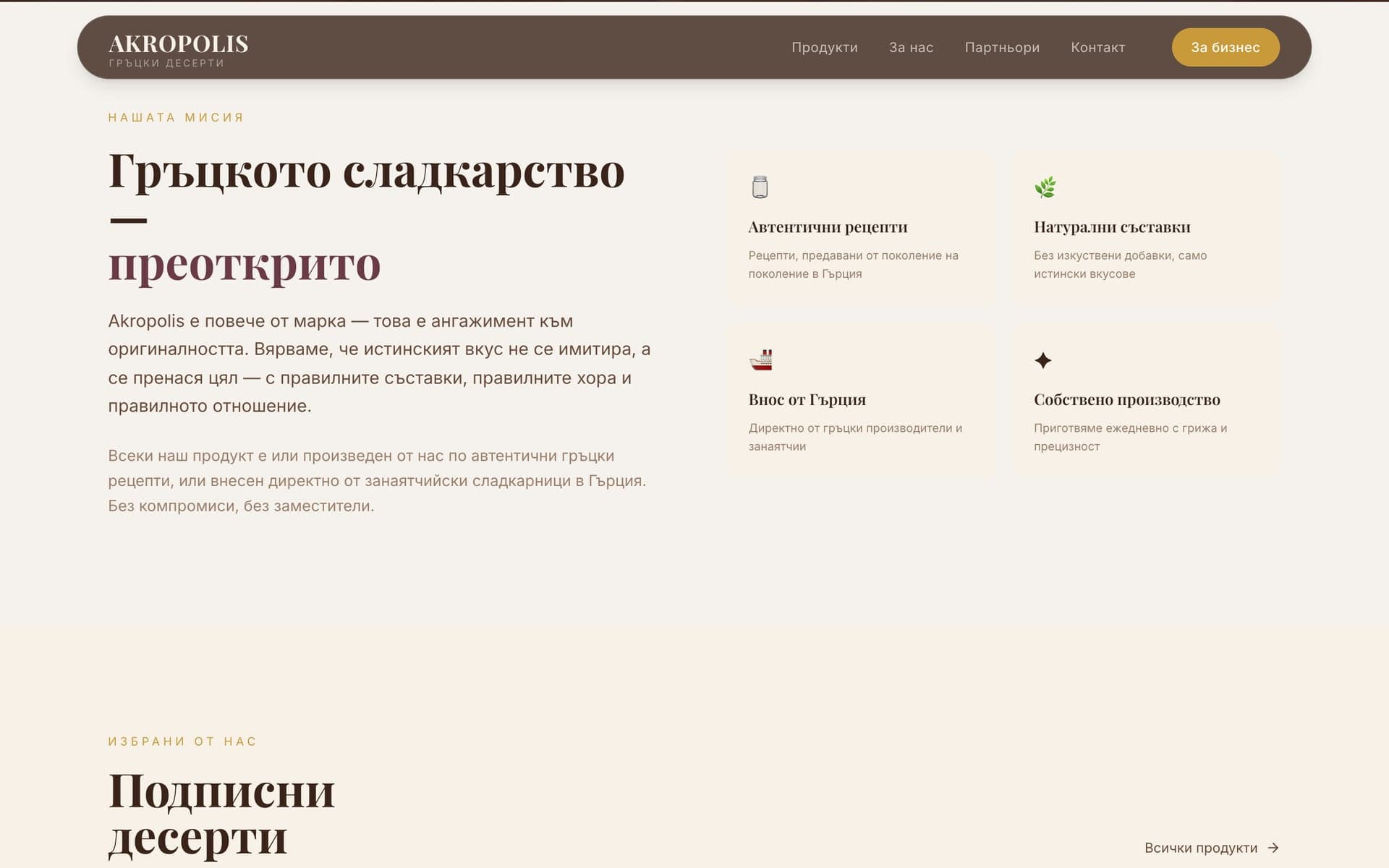
Task: Navigate to Контакт in the header
Action: (1097, 48)
